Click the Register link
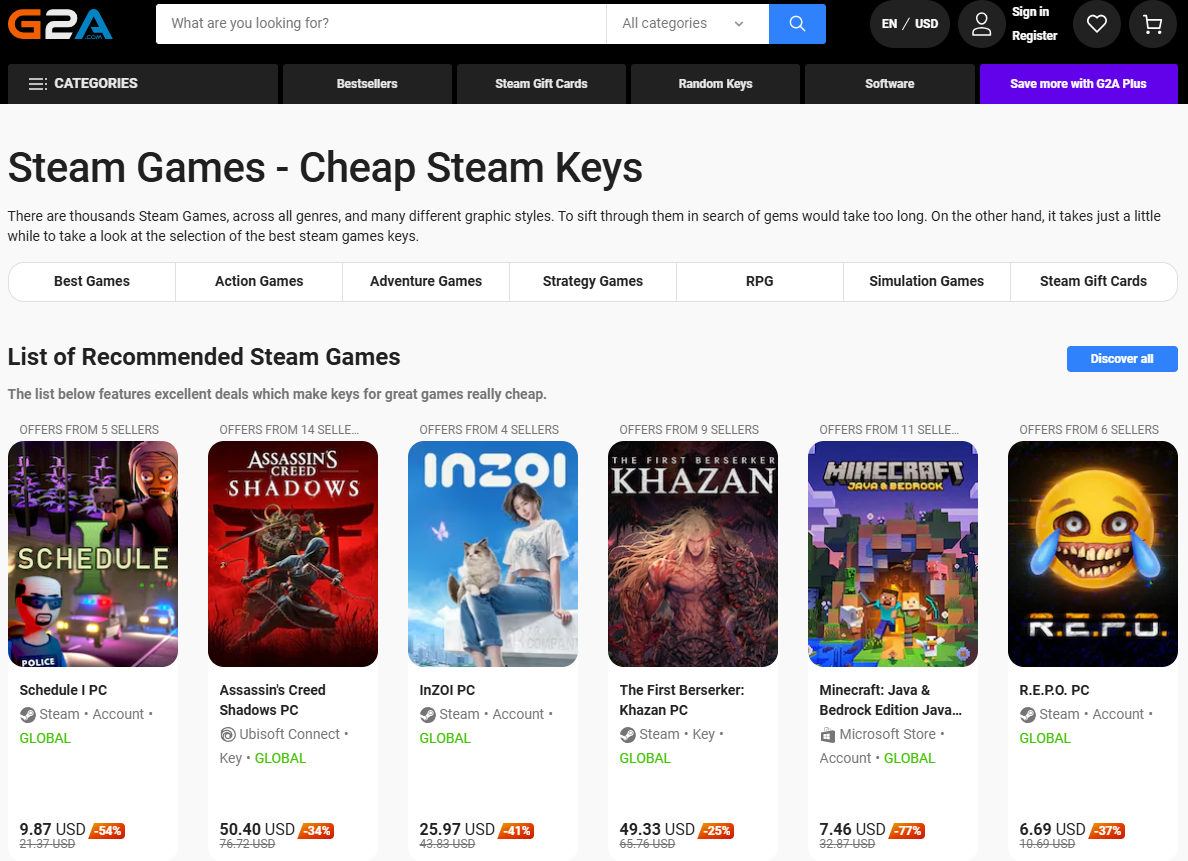This screenshot has height=861, width=1188. [1034, 36]
